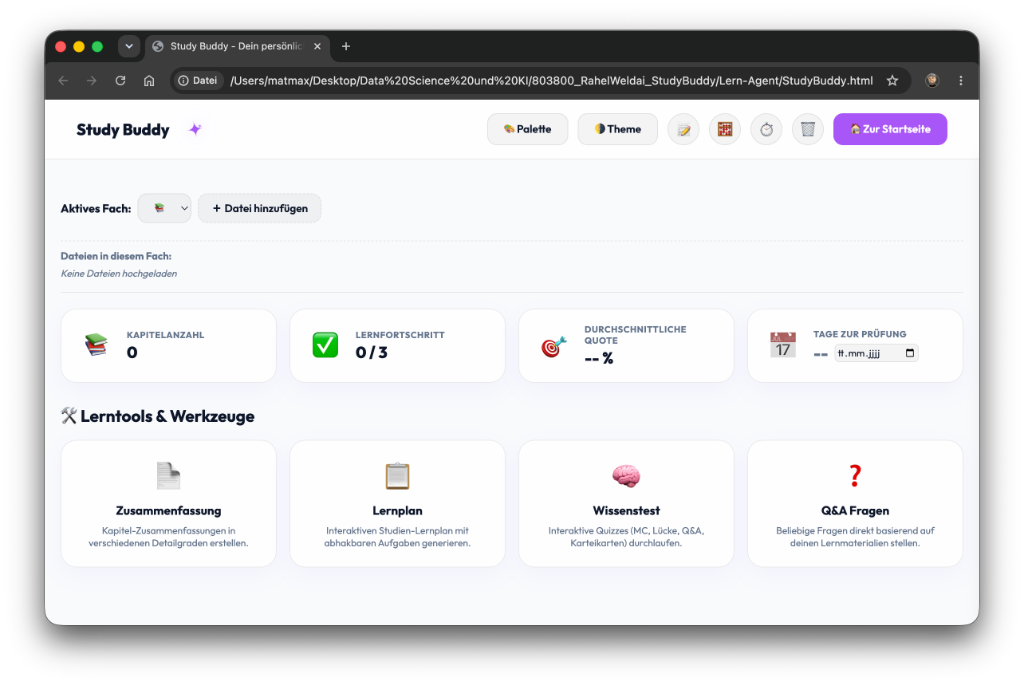Expand the Aktives Fach dropdown
This screenshot has height=684, width=1024.
[165, 208]
